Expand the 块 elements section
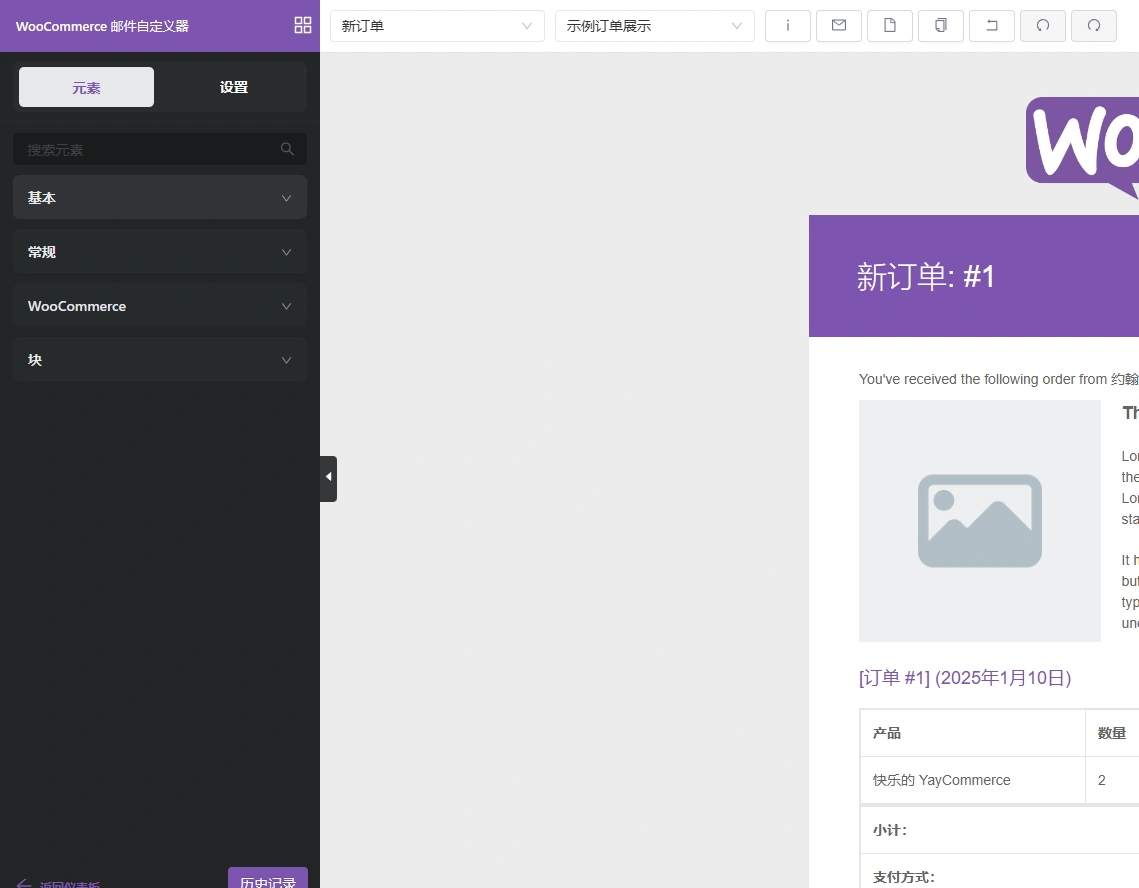 coord(160,359)
